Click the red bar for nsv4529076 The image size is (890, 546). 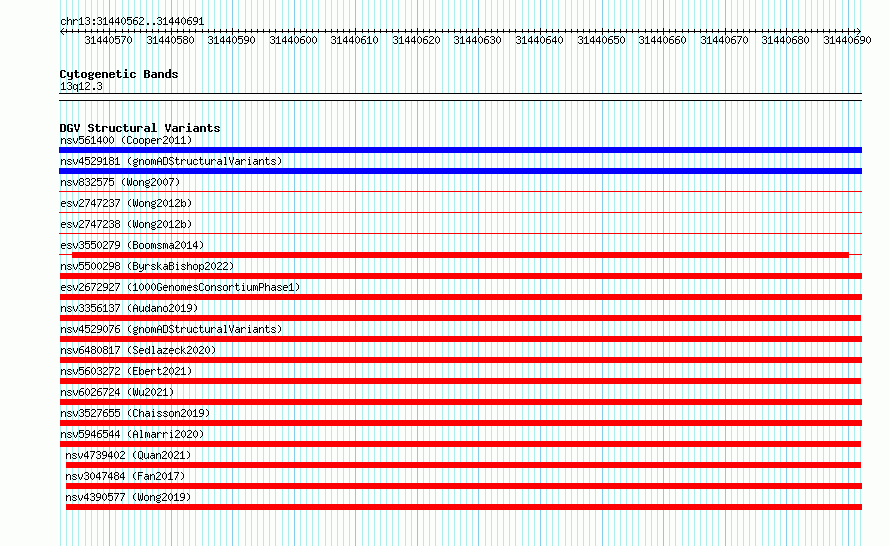[x=460, y=339]
